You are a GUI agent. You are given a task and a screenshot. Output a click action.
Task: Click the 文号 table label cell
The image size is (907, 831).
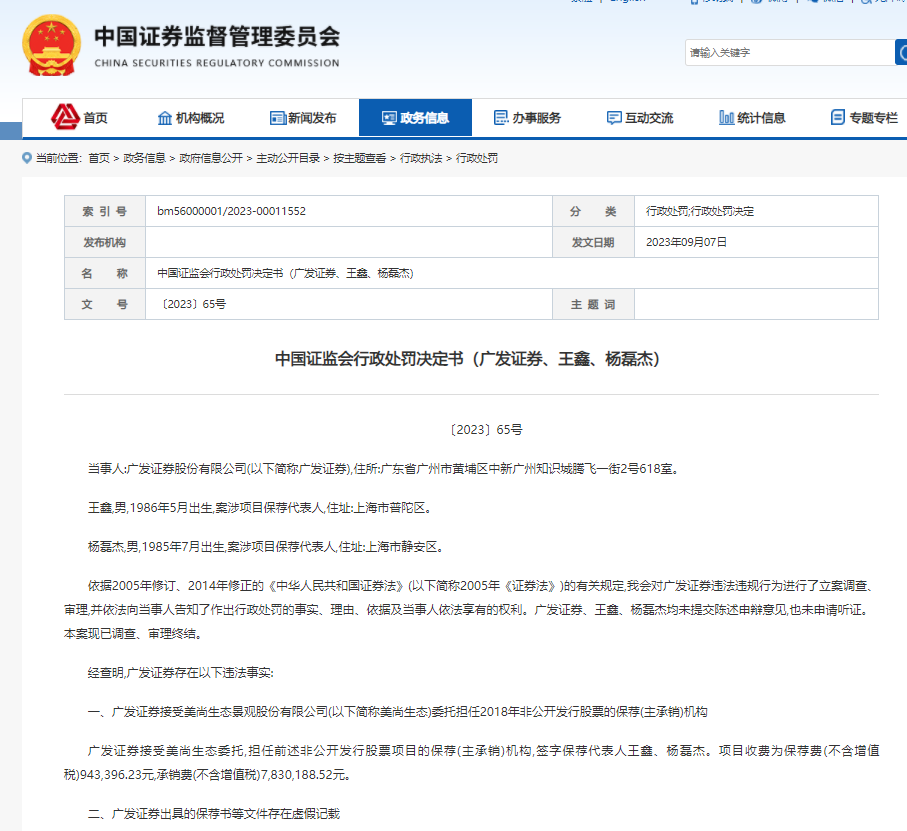[105, 304]
